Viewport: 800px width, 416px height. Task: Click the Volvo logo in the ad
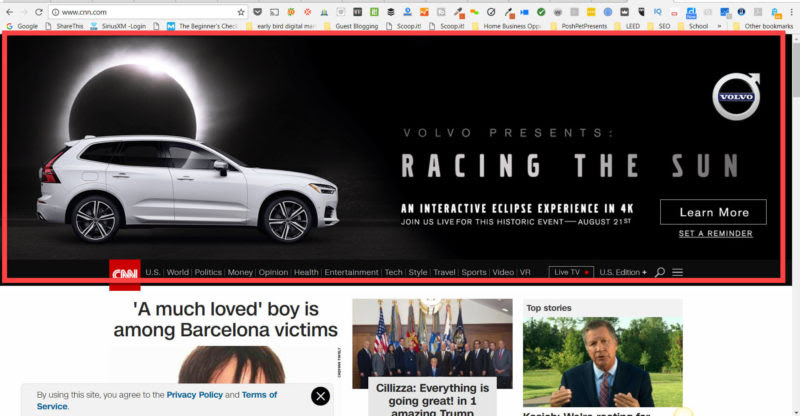point(736,96)
